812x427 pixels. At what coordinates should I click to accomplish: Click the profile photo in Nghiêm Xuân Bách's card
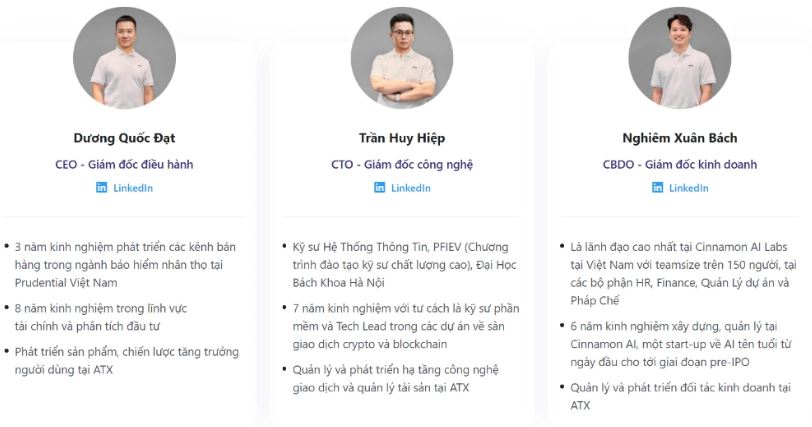click(680, 58)
